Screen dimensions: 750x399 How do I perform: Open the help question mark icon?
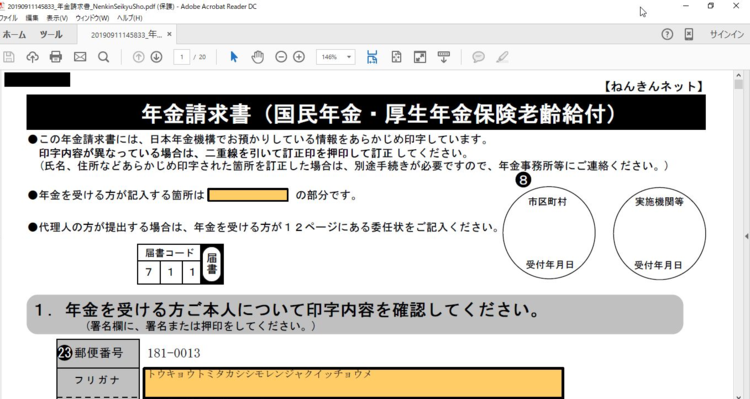click(667, 34)
